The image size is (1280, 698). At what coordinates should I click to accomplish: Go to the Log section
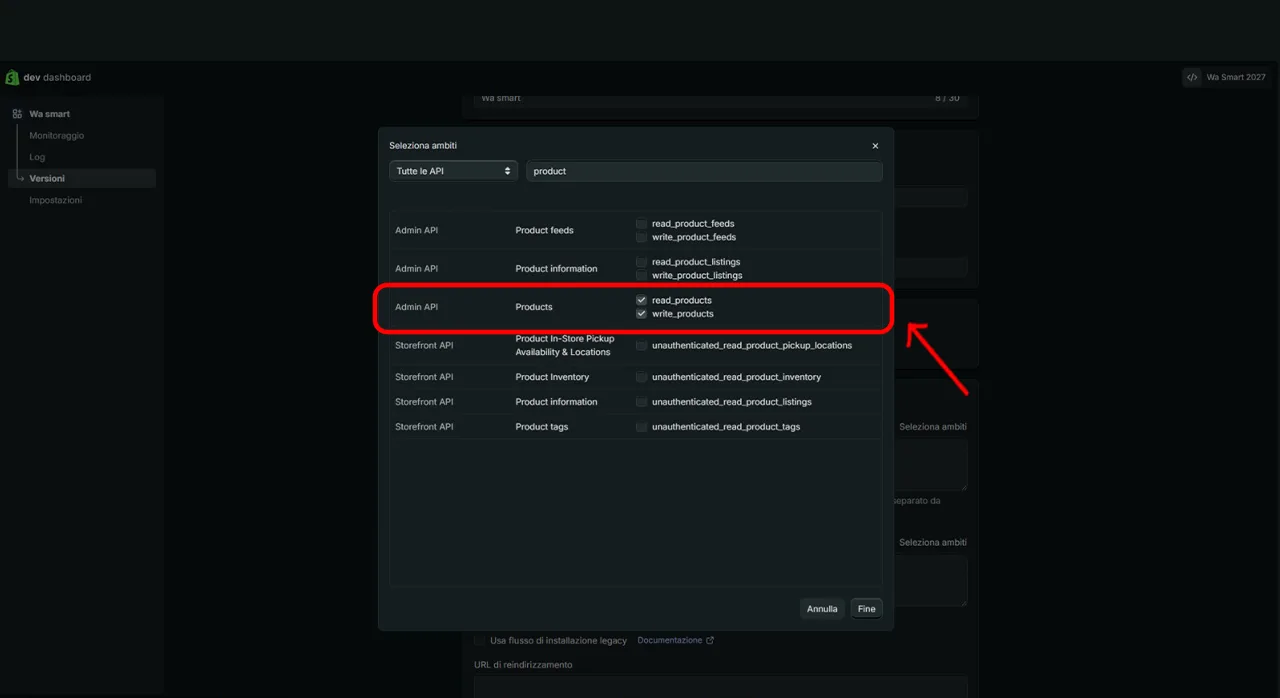[x=37, y=157]
